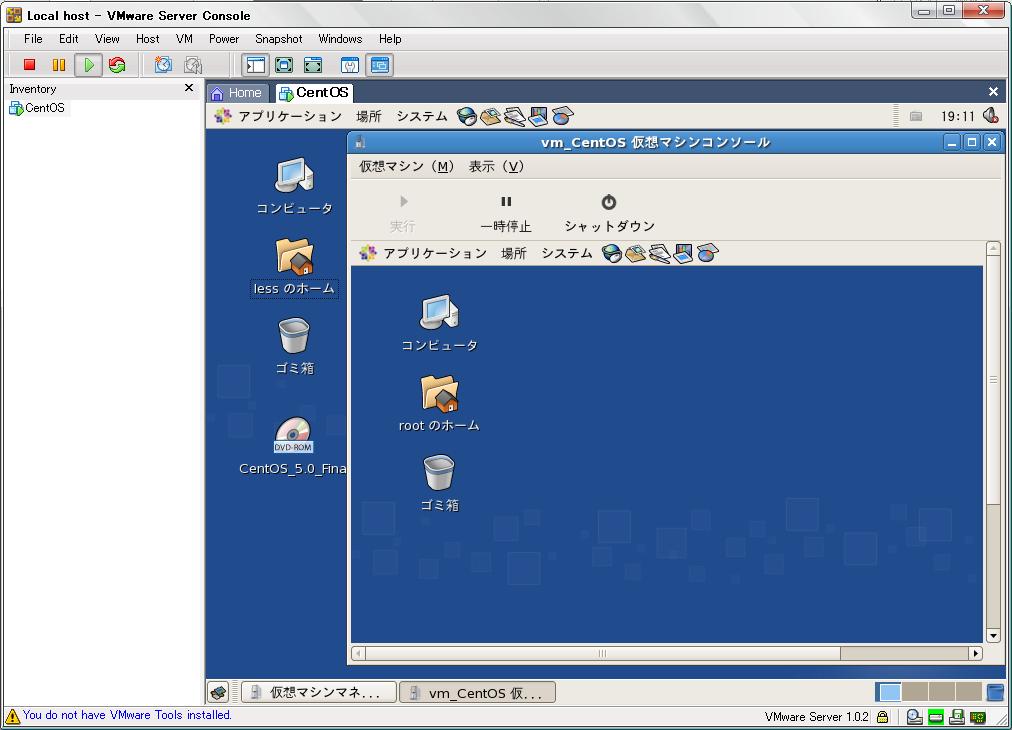Open the outer システム menu
Screen dimensions: 1012x730
tap(421, 116)
